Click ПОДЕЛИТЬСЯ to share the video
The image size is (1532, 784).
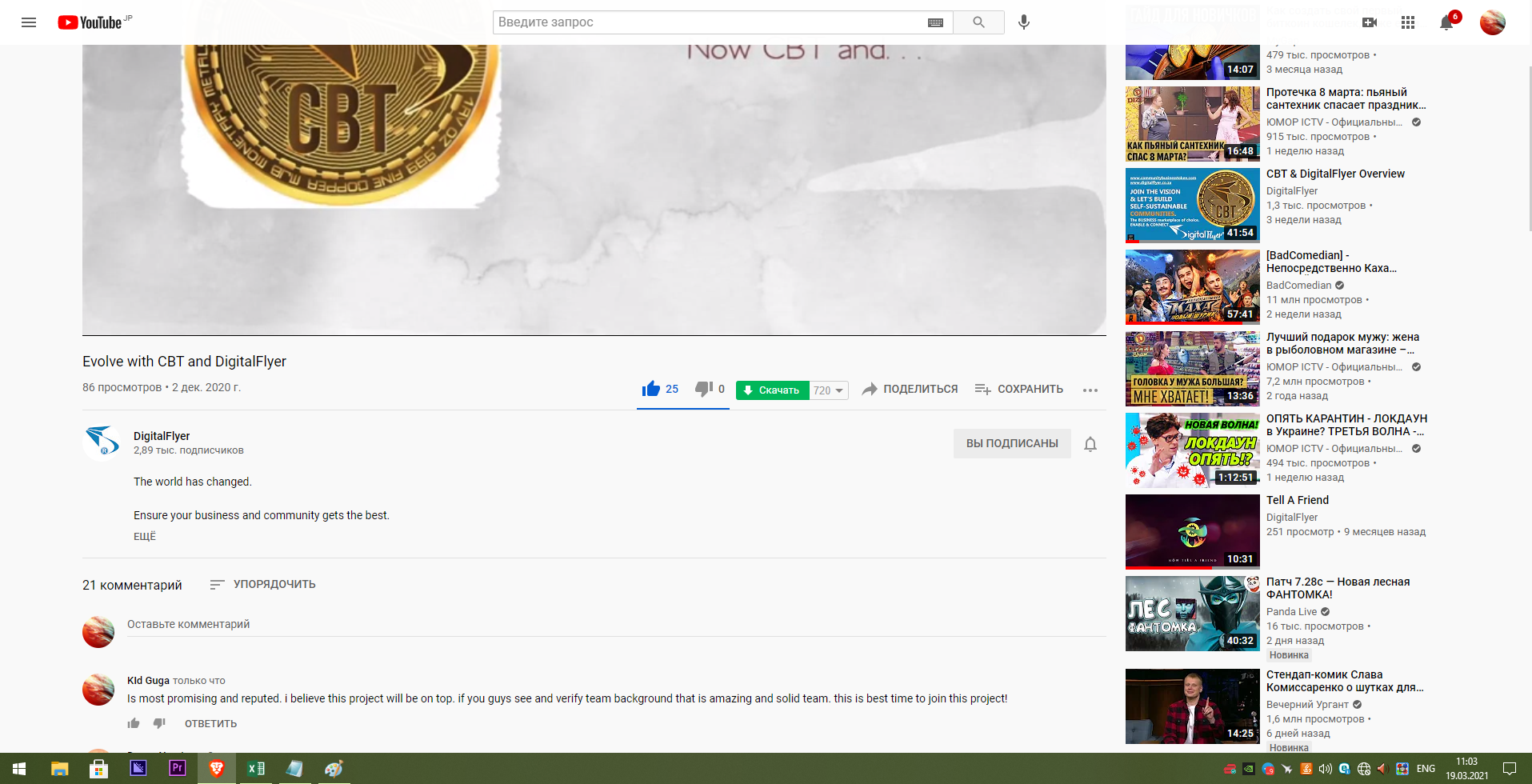pyautogui.click(x=910, y=390)
